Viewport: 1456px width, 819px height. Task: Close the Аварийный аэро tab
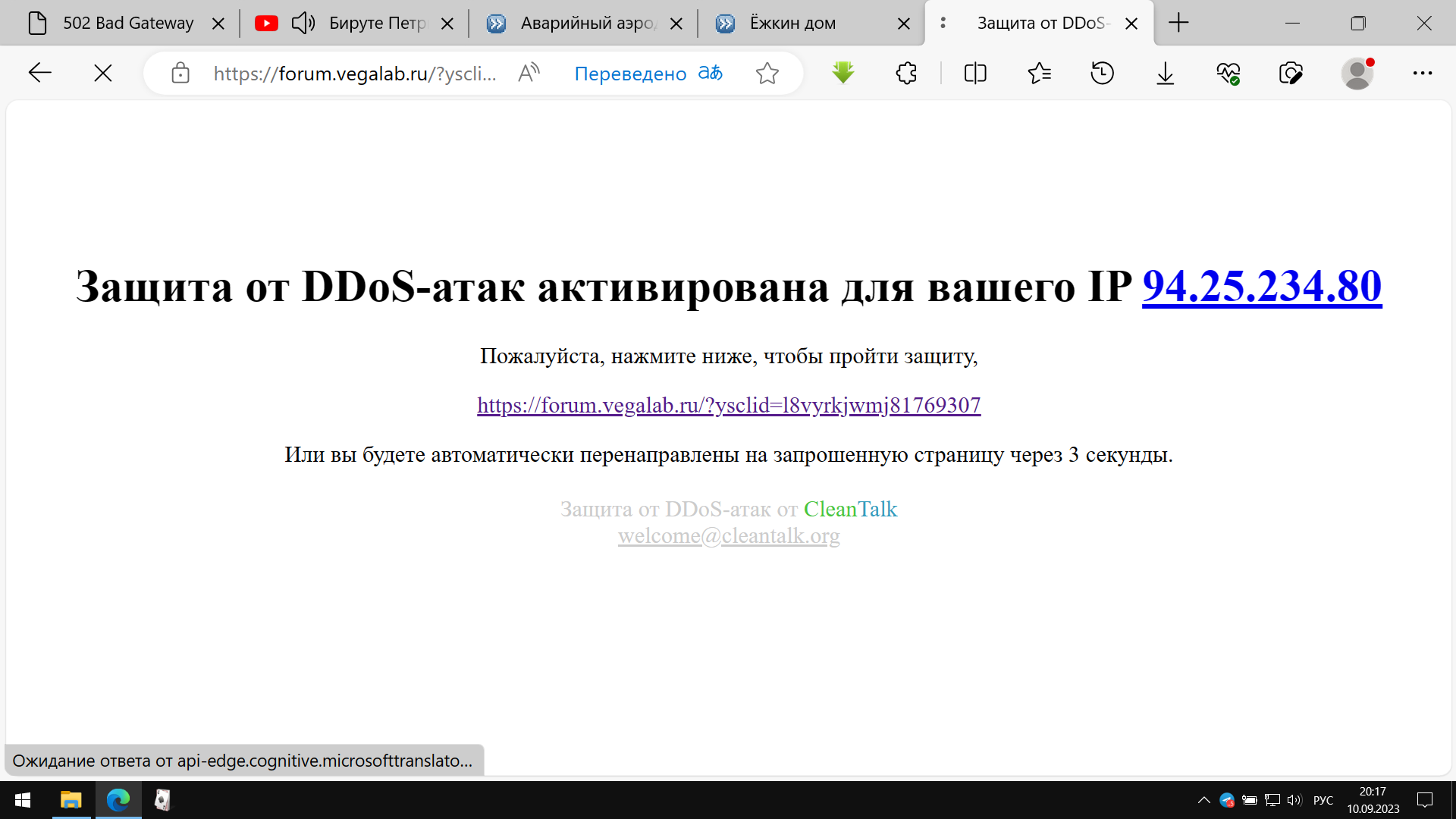point(676,24)
